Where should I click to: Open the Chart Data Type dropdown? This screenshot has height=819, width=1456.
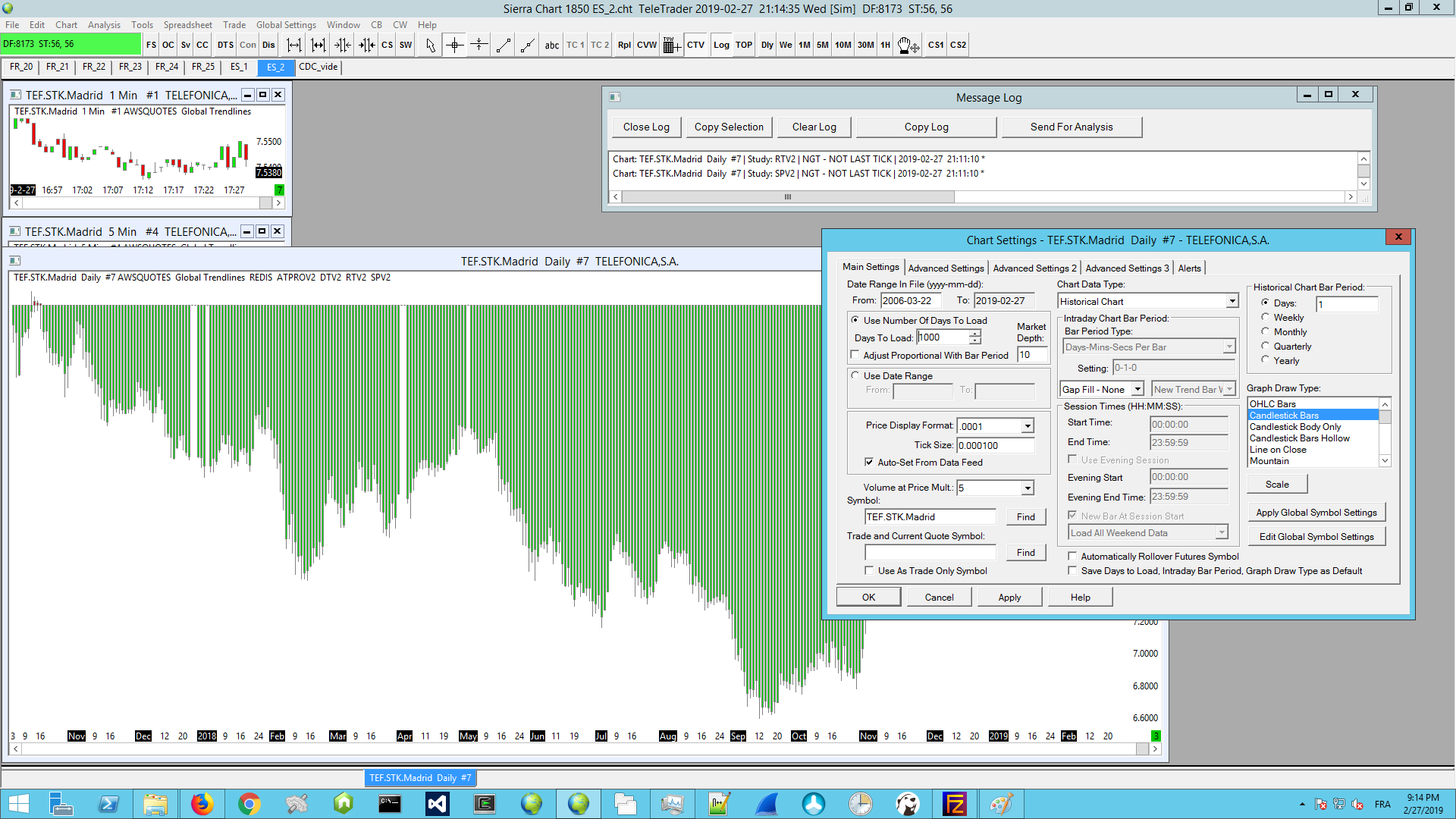(1232, 302)
